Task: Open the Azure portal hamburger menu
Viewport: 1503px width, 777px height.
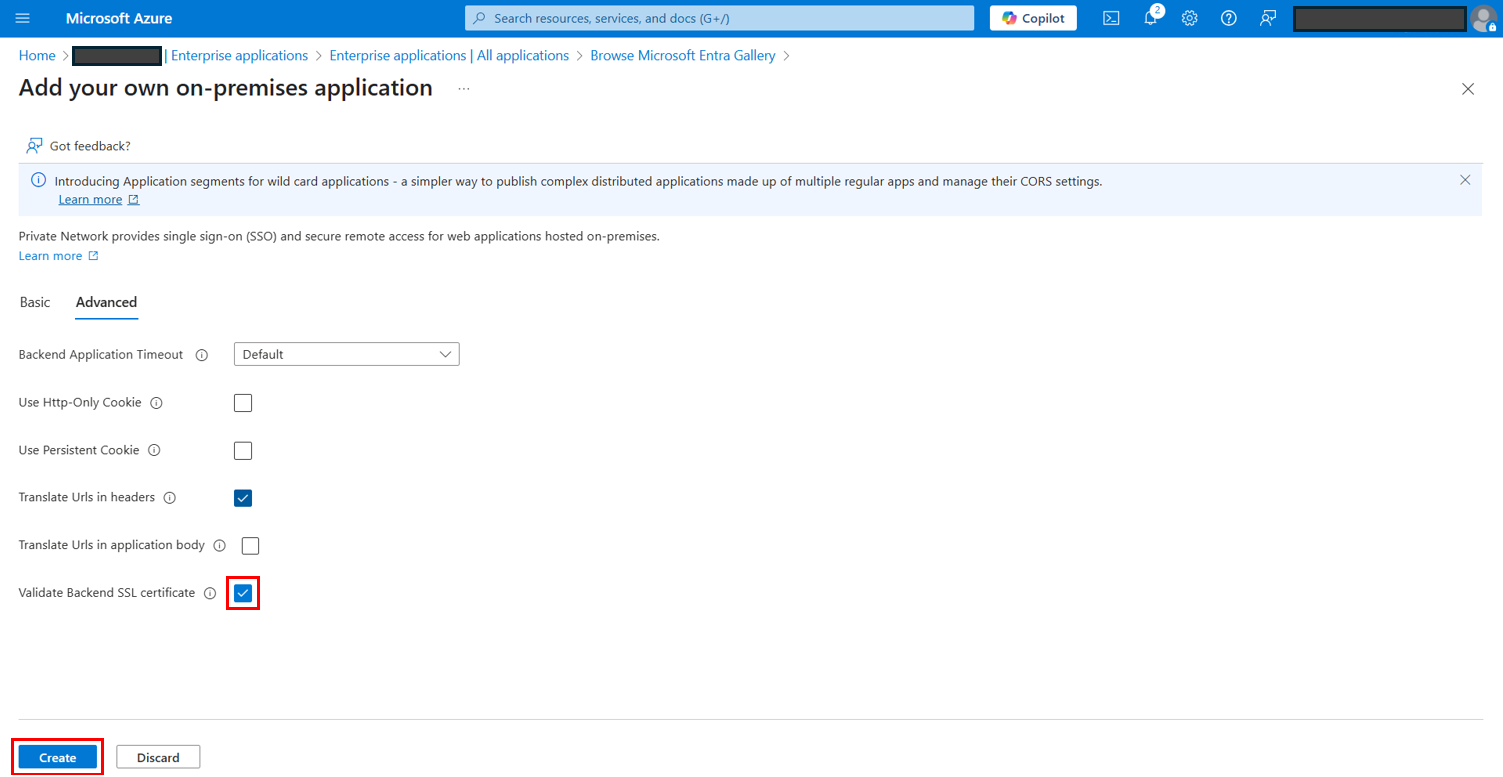Action: click(x=23, y=18)
